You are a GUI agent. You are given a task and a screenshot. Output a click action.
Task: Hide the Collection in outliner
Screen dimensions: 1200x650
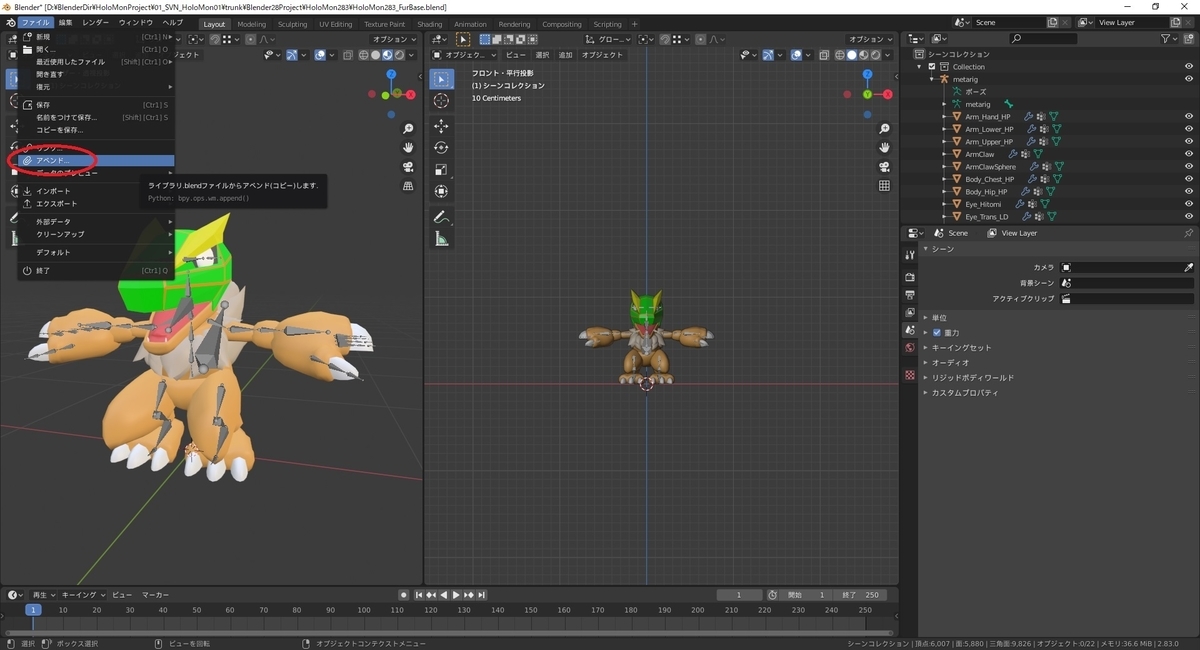click(1189, 67)
